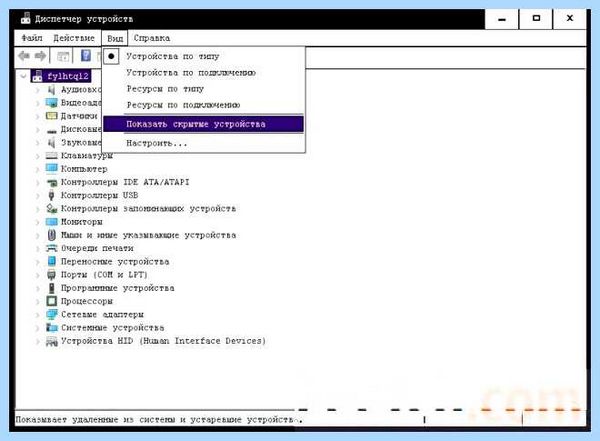The image size is (600, 441).
Task: Choose Показать скрытые устройства menu item
Action: point(204,124)
